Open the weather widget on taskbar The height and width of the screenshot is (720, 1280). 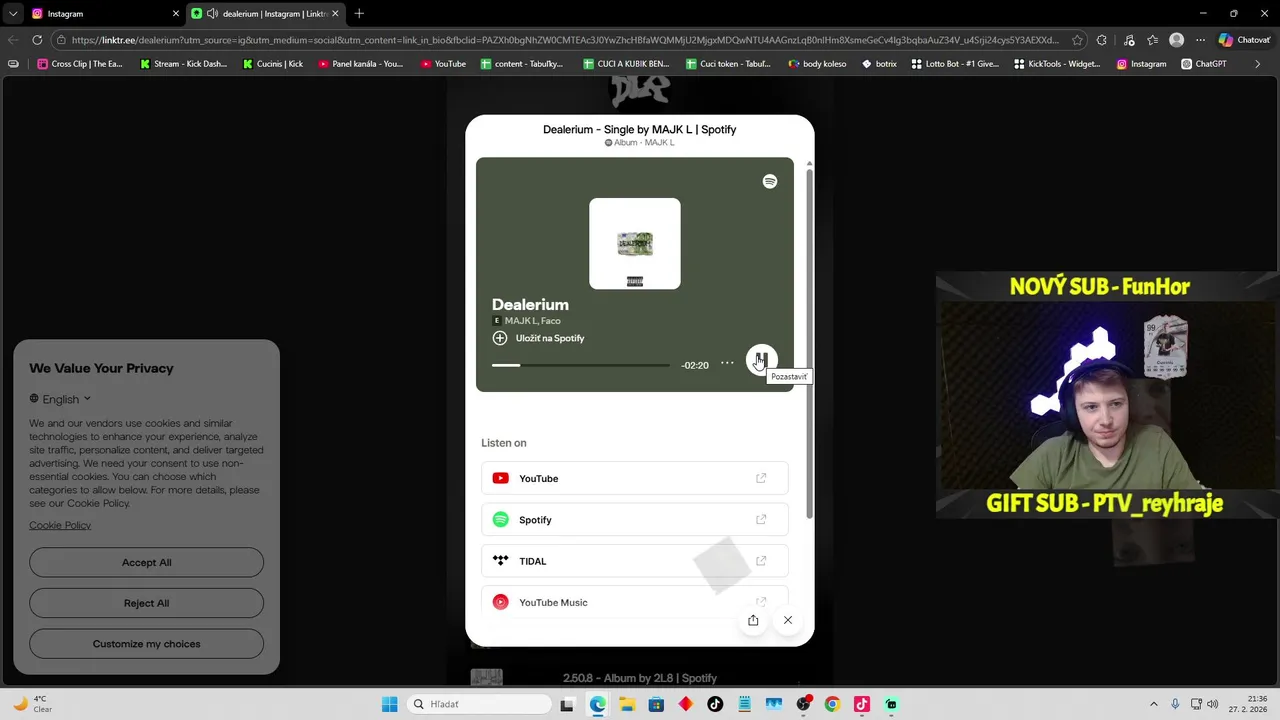[x=31, y=704]
